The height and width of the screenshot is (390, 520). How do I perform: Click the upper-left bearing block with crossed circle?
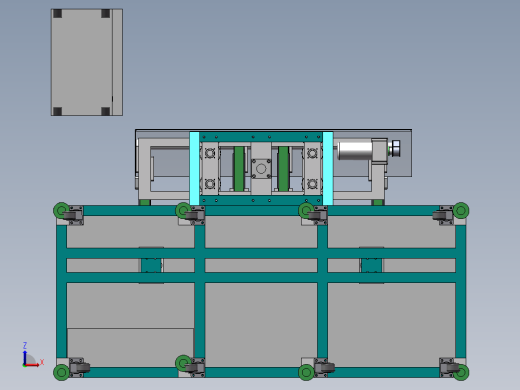[210, 153]
